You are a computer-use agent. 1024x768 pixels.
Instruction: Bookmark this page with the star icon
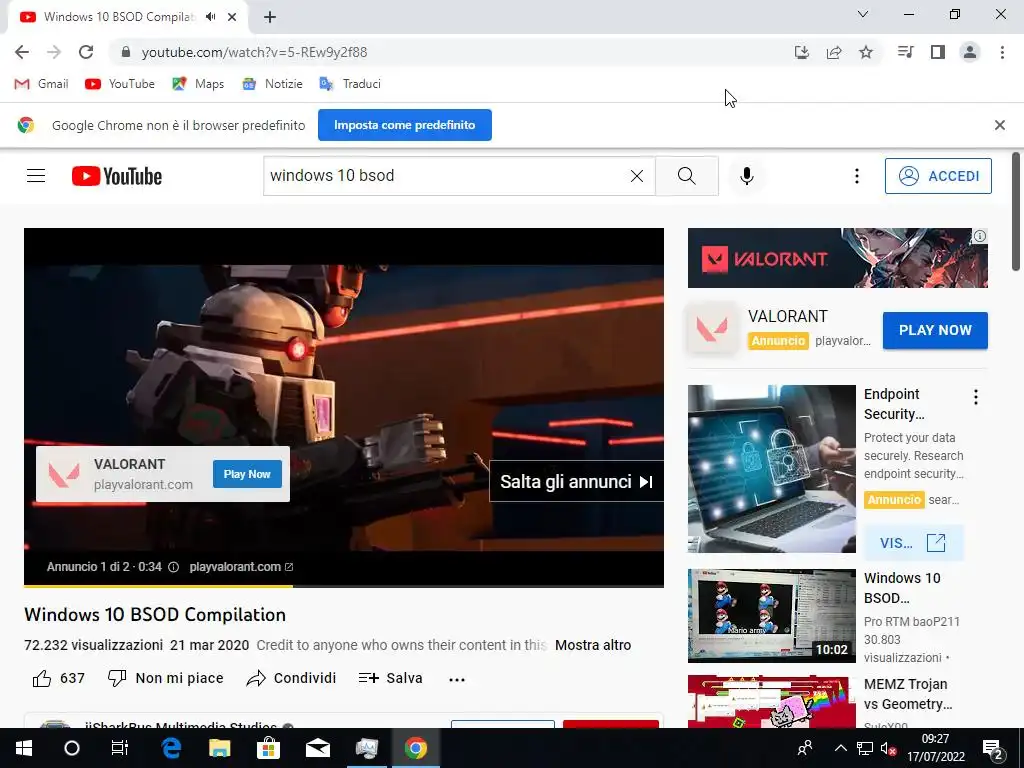(x=866, y=52)
